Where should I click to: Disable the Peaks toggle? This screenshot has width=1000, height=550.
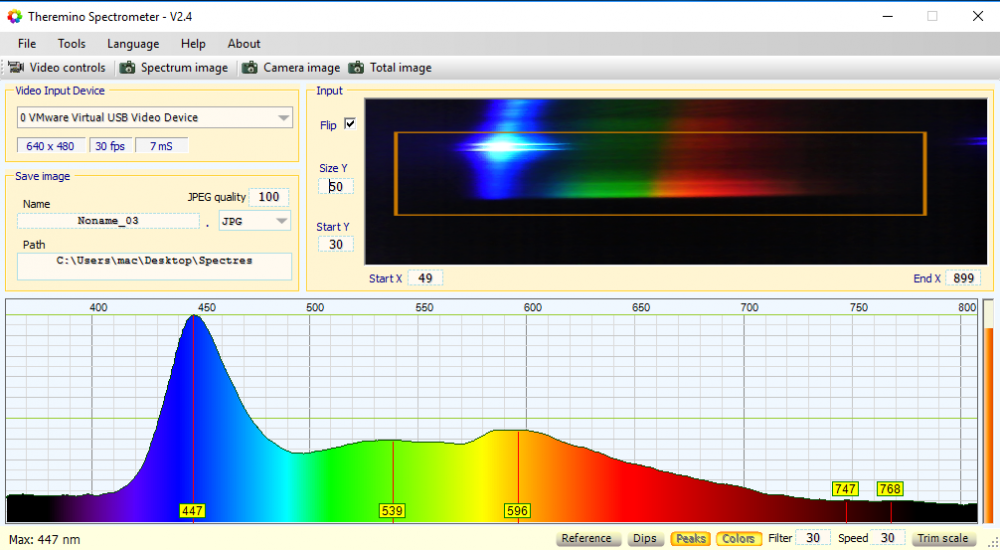coord(691,539)
